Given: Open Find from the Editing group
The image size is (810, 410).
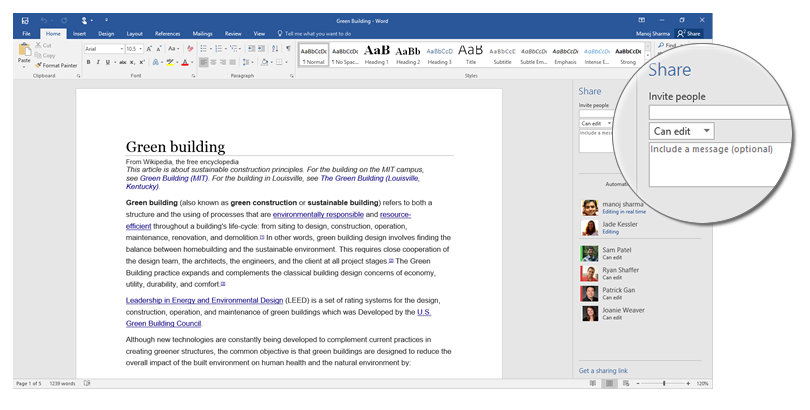Looking at the screenshot, I should (667, 45).
